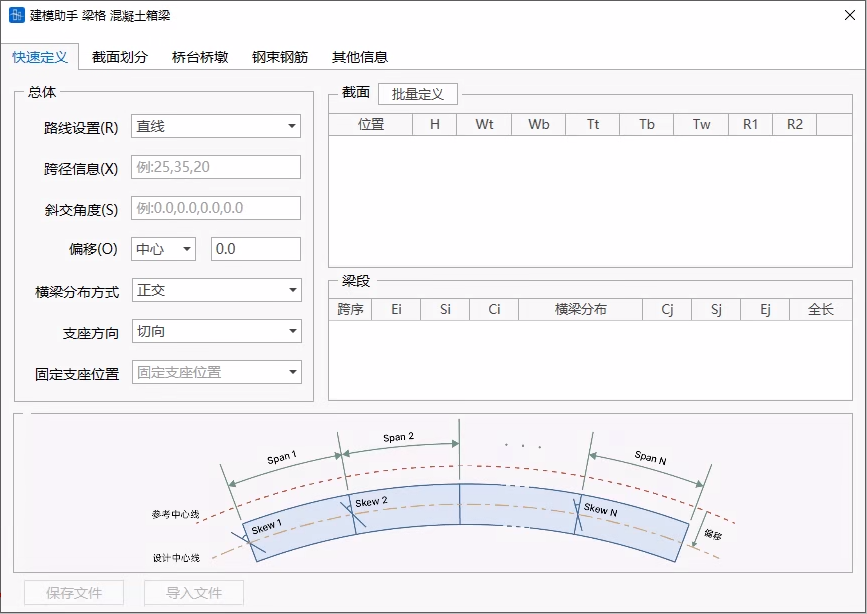Expand the 横梁分布方式 dropdown
The image size is (867, 614).
point(216,290)
